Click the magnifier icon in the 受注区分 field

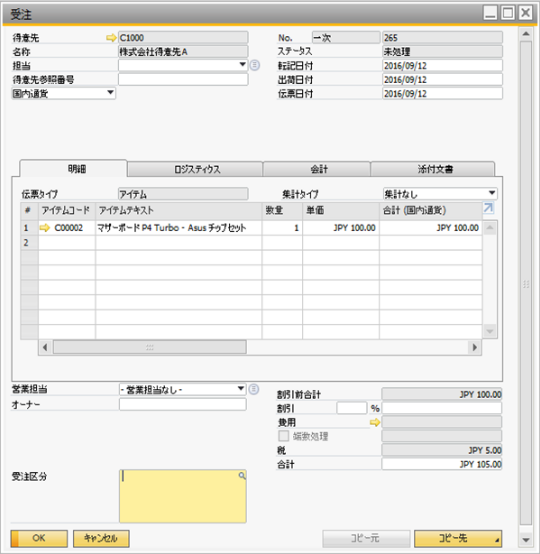pos(242,476)
